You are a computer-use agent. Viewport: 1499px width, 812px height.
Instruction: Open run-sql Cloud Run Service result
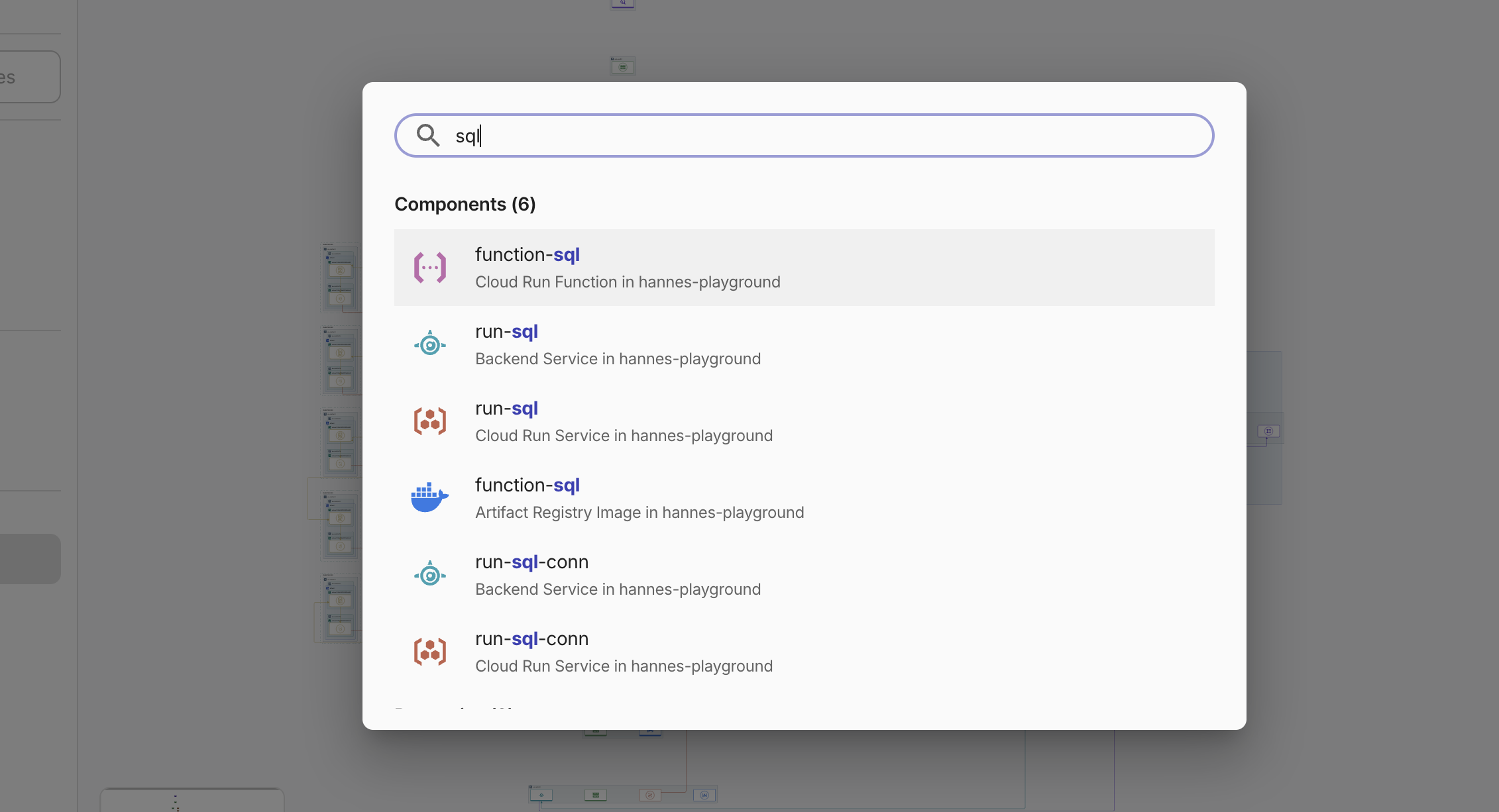(804, 421)
